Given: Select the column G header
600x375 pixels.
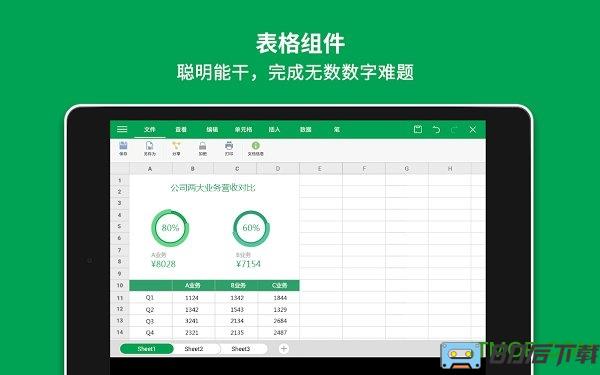Looking at the screenshot, I should point(407,168).
